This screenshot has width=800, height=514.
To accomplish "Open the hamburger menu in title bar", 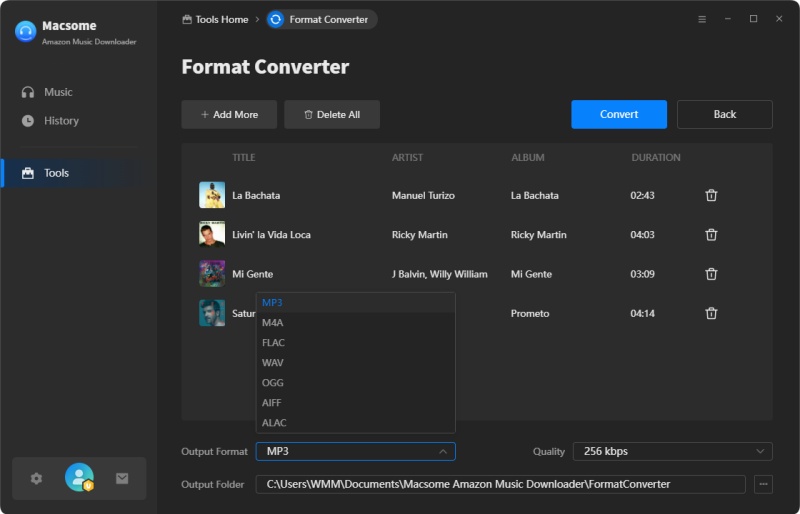I will pos(702,19).
